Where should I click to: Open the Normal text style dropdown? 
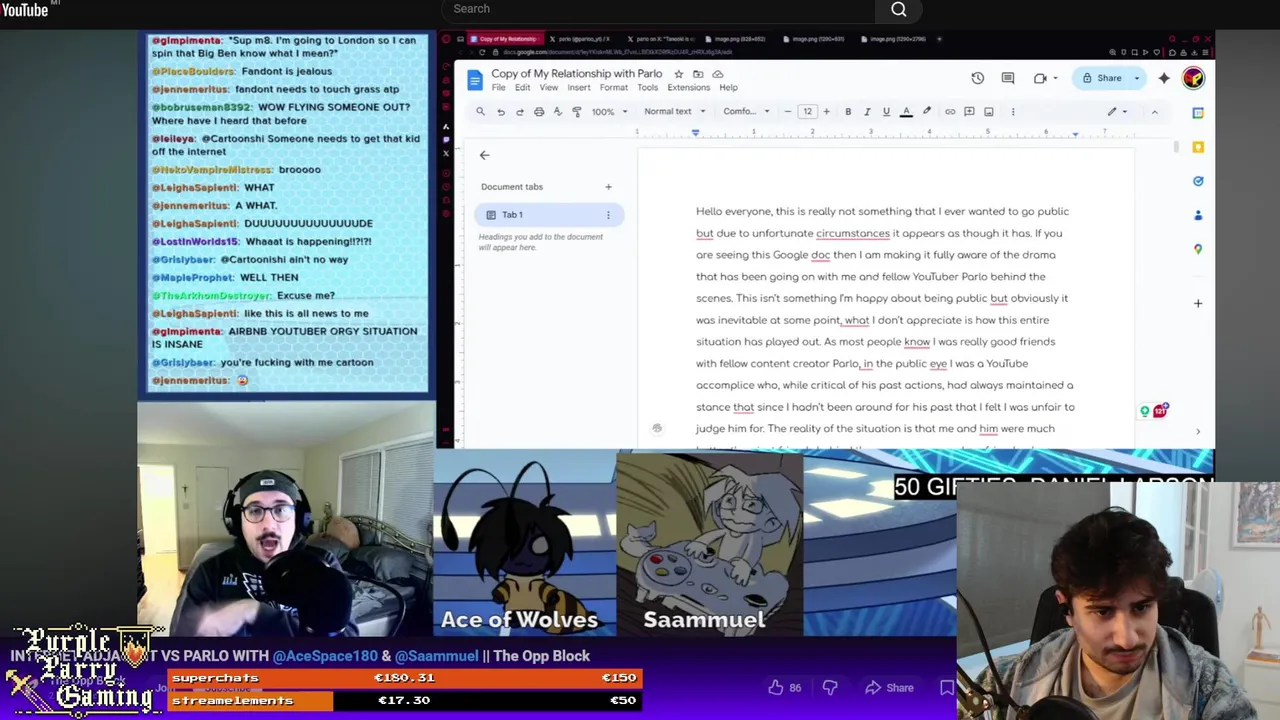(675, 112)
